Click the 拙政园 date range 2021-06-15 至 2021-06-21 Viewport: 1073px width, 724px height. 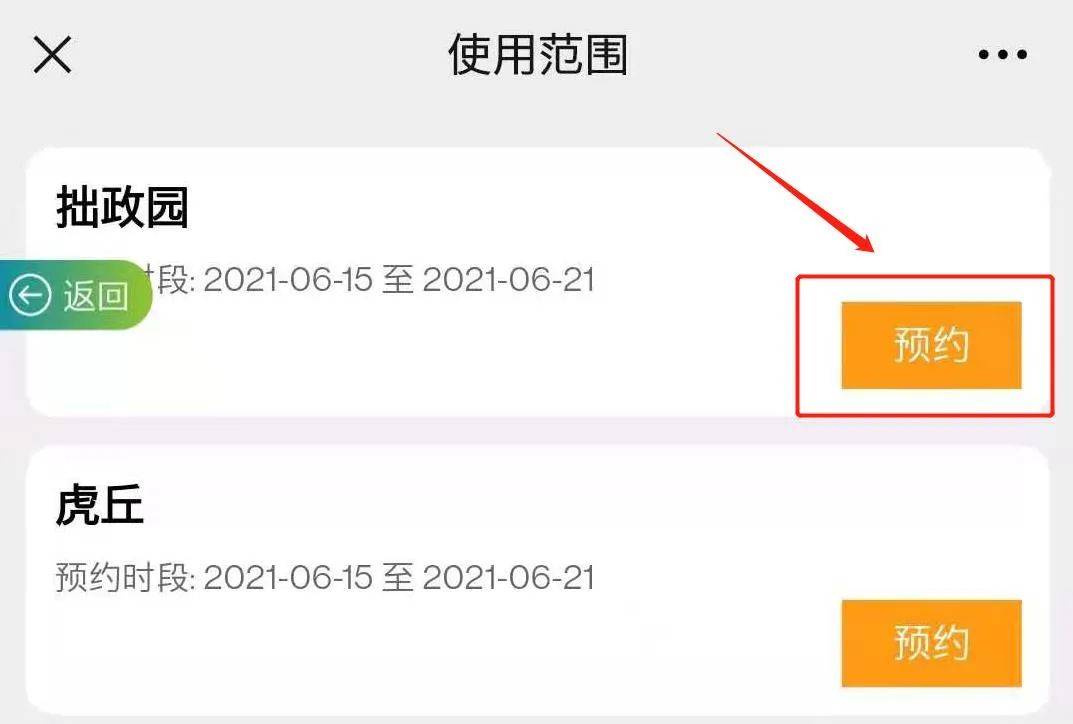click(x=399, y=280)
